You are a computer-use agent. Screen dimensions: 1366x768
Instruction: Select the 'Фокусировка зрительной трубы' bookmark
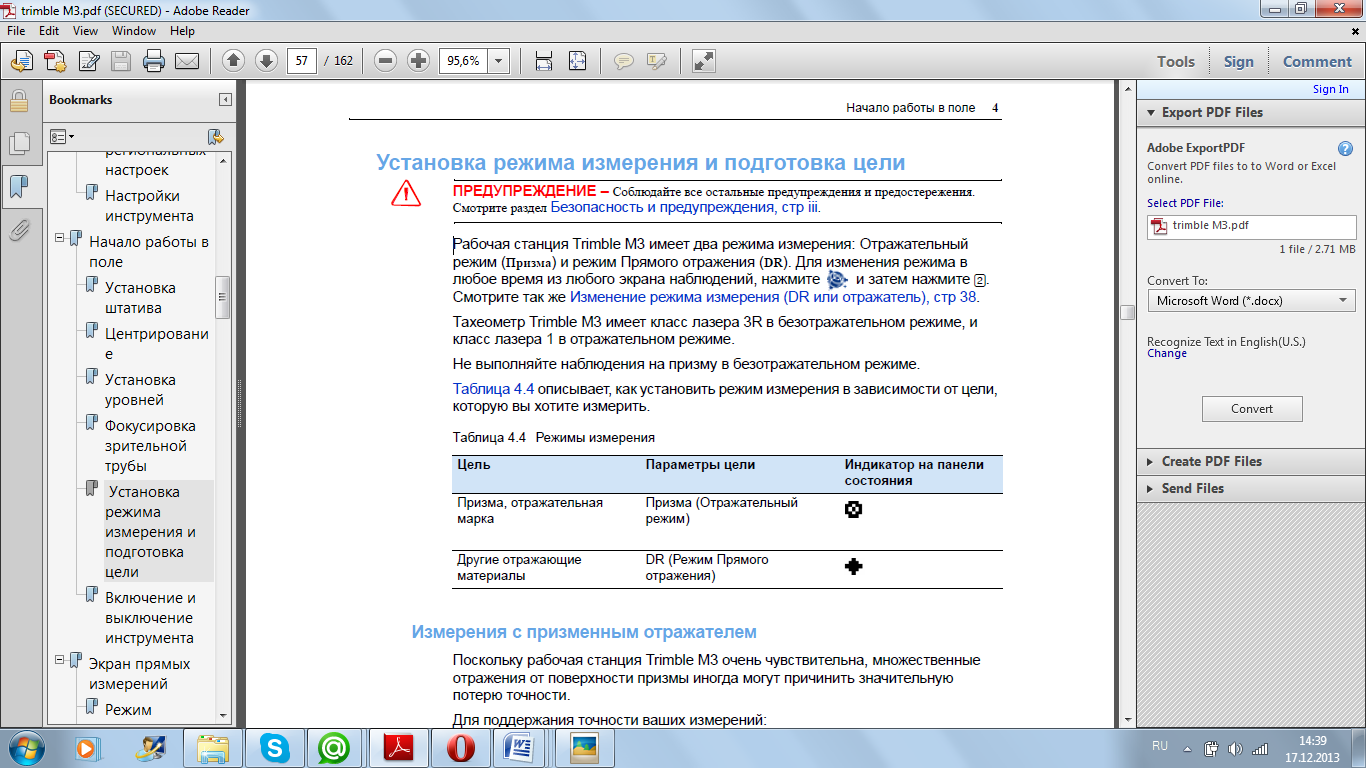coord(151,446)
